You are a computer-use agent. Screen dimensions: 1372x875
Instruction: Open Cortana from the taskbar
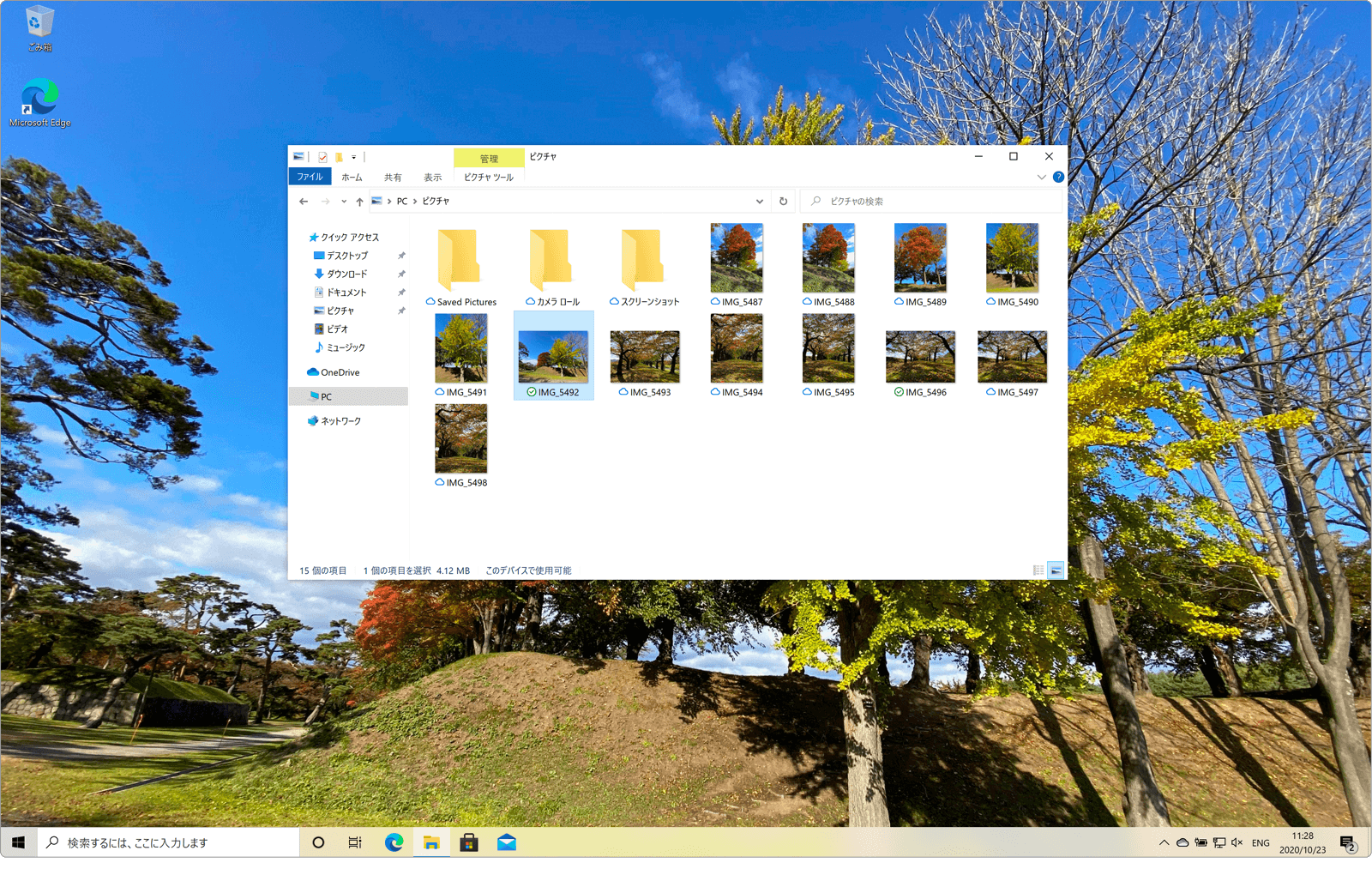[x=318, y=843]
